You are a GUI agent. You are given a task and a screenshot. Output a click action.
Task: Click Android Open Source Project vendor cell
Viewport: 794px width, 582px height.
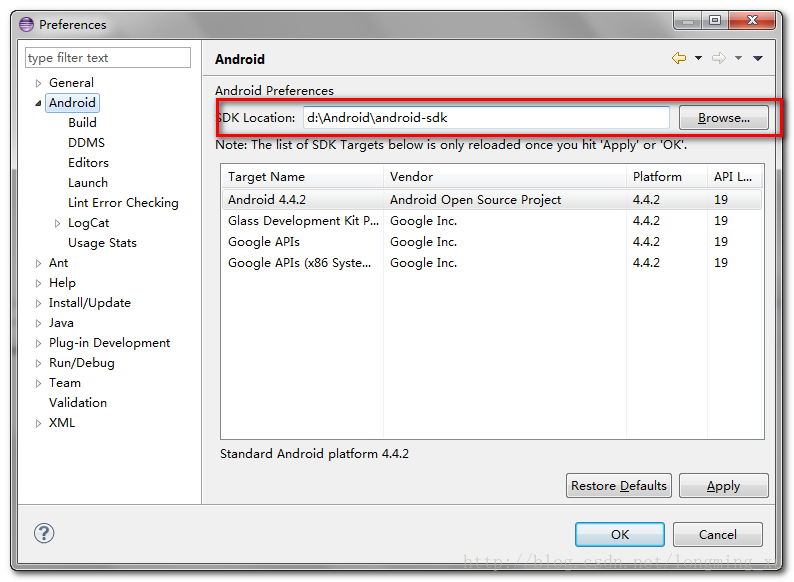tap(475, 200)
